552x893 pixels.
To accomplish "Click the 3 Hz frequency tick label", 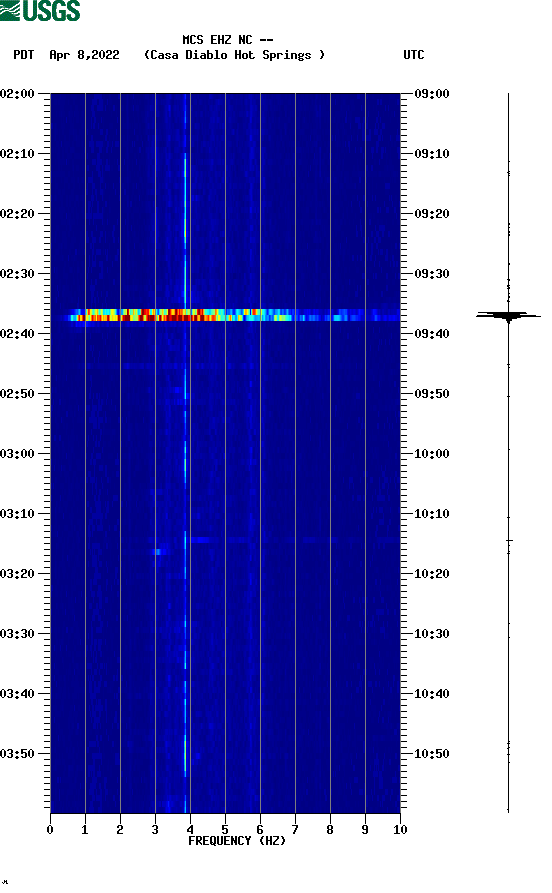I will pos(155,829).
